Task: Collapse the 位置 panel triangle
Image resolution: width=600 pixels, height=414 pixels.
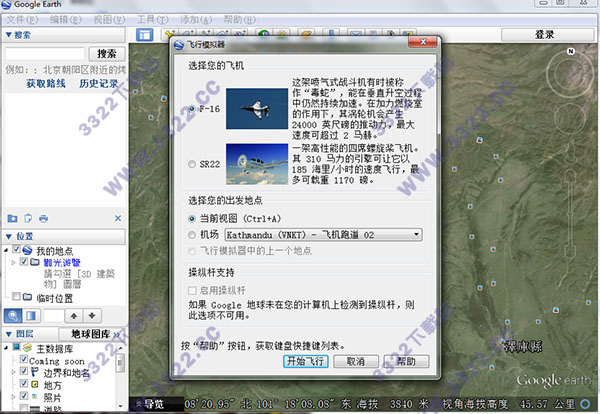Action: 8,236
